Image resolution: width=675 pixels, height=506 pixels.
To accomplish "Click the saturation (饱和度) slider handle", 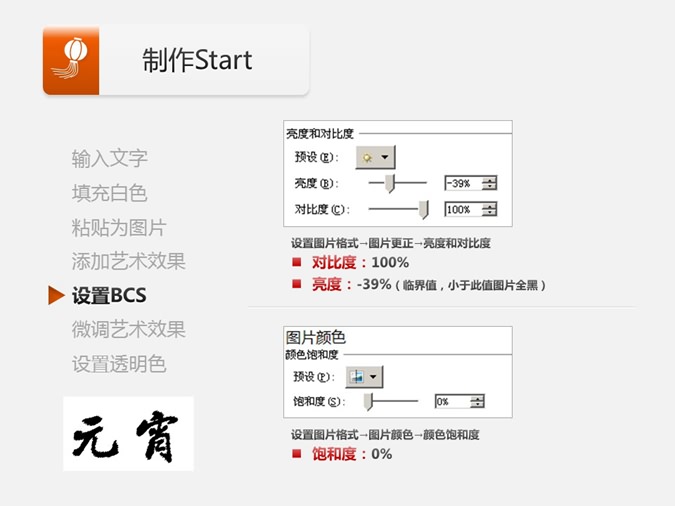I will coord(368,401).
